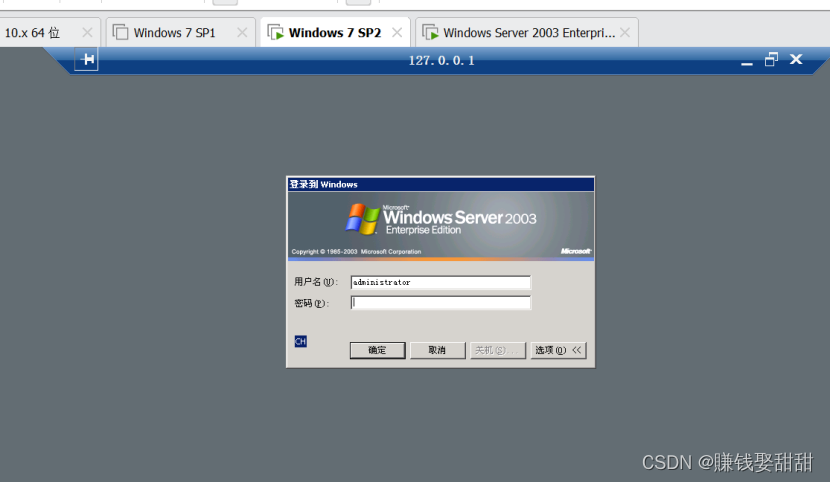Select the Windows 7 SP2 tab
Image resolution: width=830 pixels, height=483 pixels.
click(335, 33)
